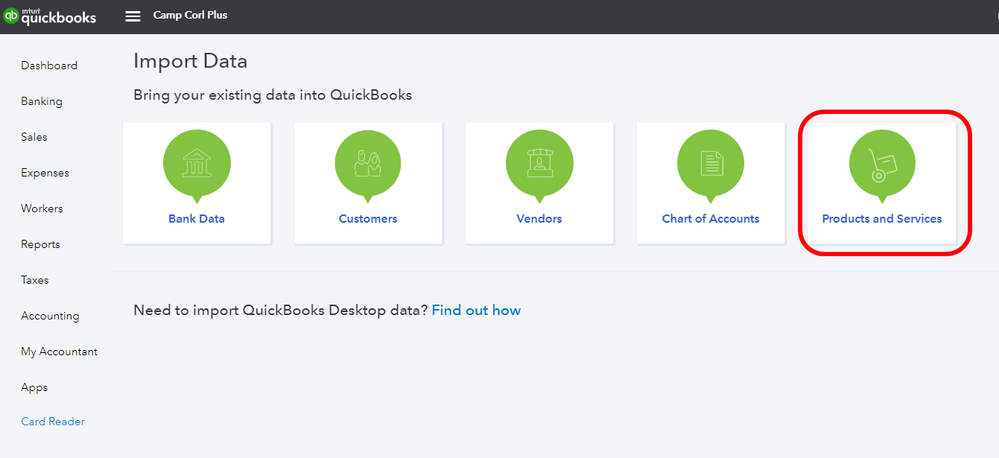The height and width of the screenshot is (458, 999).
Task: Go to Dashboard in the sidebar
Action: [49, 66]
